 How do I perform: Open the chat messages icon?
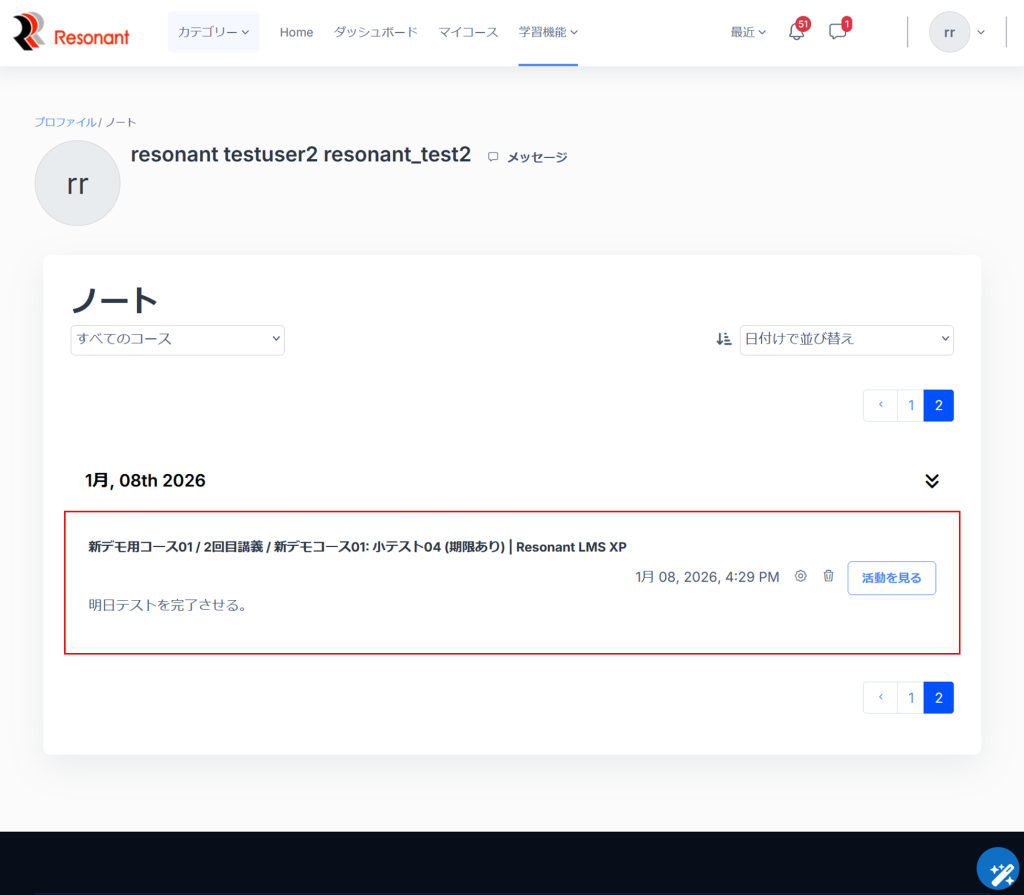[x=838, y=32]
